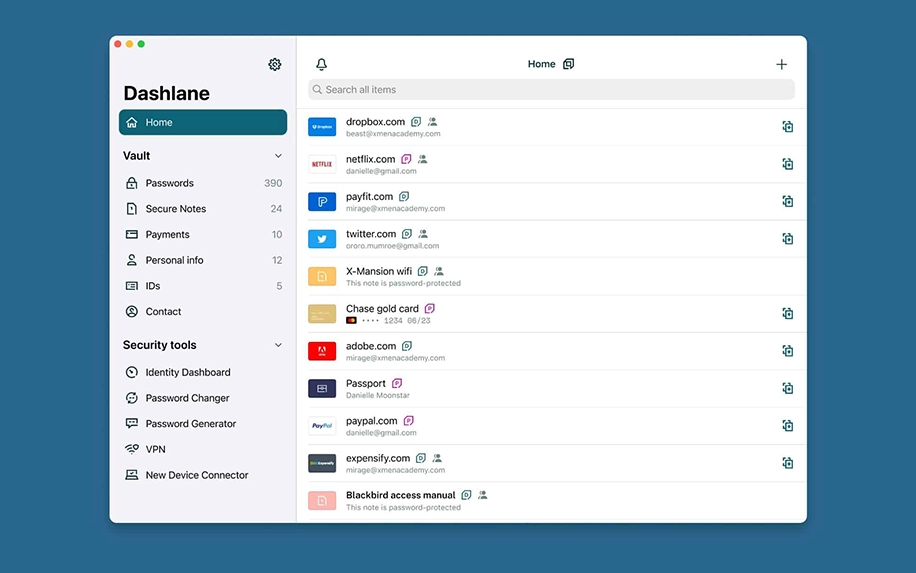916x573 pixels.
Task: Copy dropbox.com credentials with its action icon
Action: (787, 126)
